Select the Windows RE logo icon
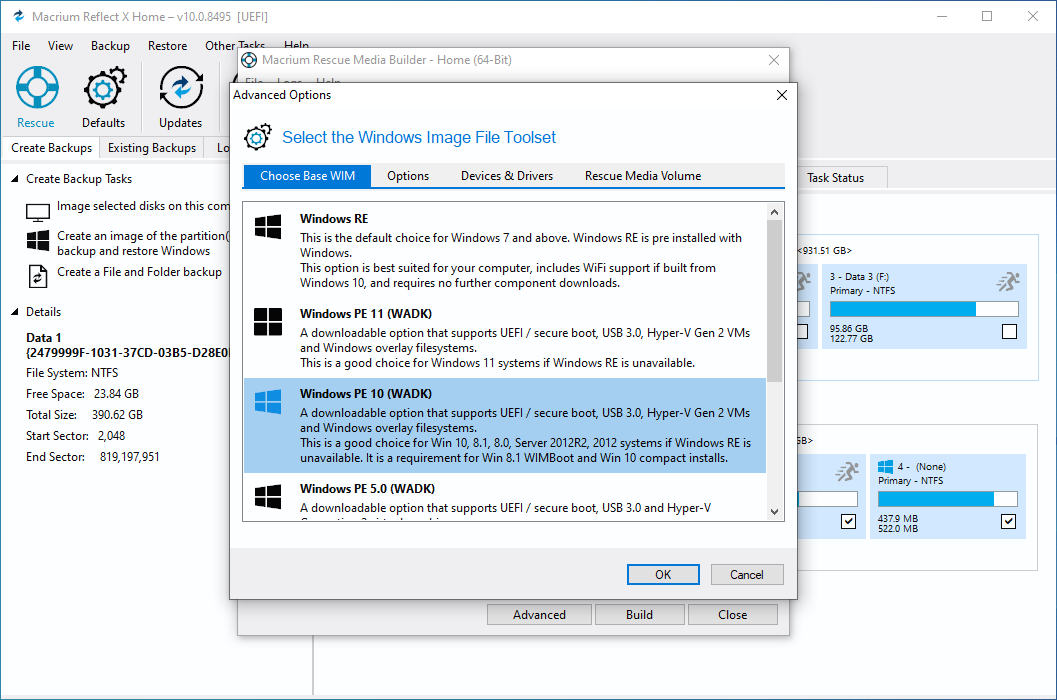 tap(268, 227)
